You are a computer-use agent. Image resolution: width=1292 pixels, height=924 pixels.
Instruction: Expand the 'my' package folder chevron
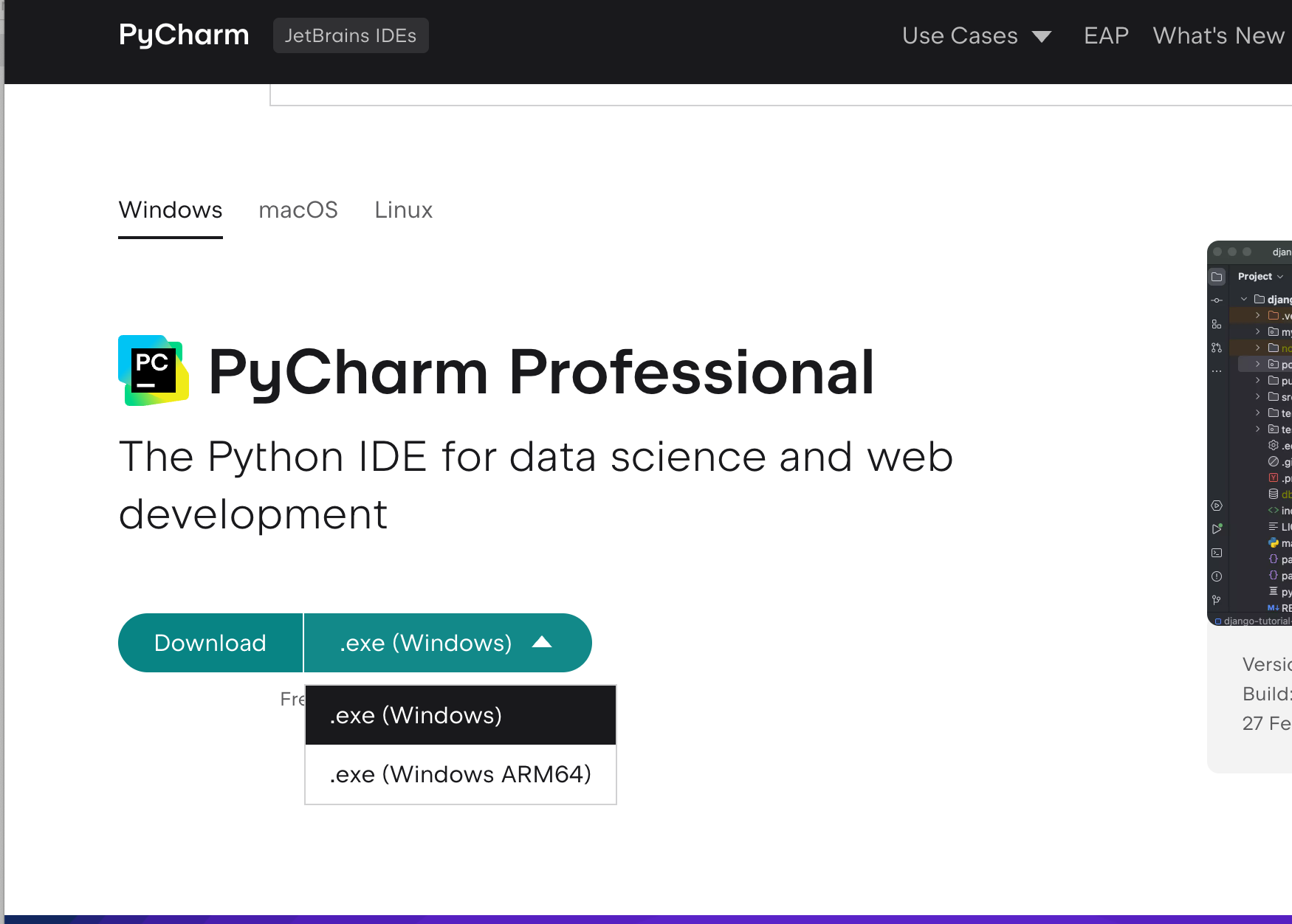[x=1258, y=331]
